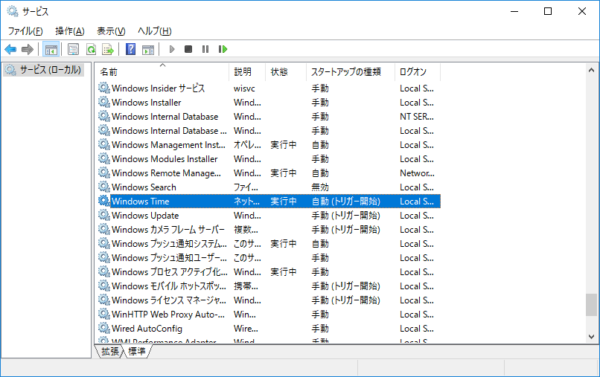This screenshot has width=600, height=377.
Task: Click gear icon of Windows Installer row
Action: [104, 102]
